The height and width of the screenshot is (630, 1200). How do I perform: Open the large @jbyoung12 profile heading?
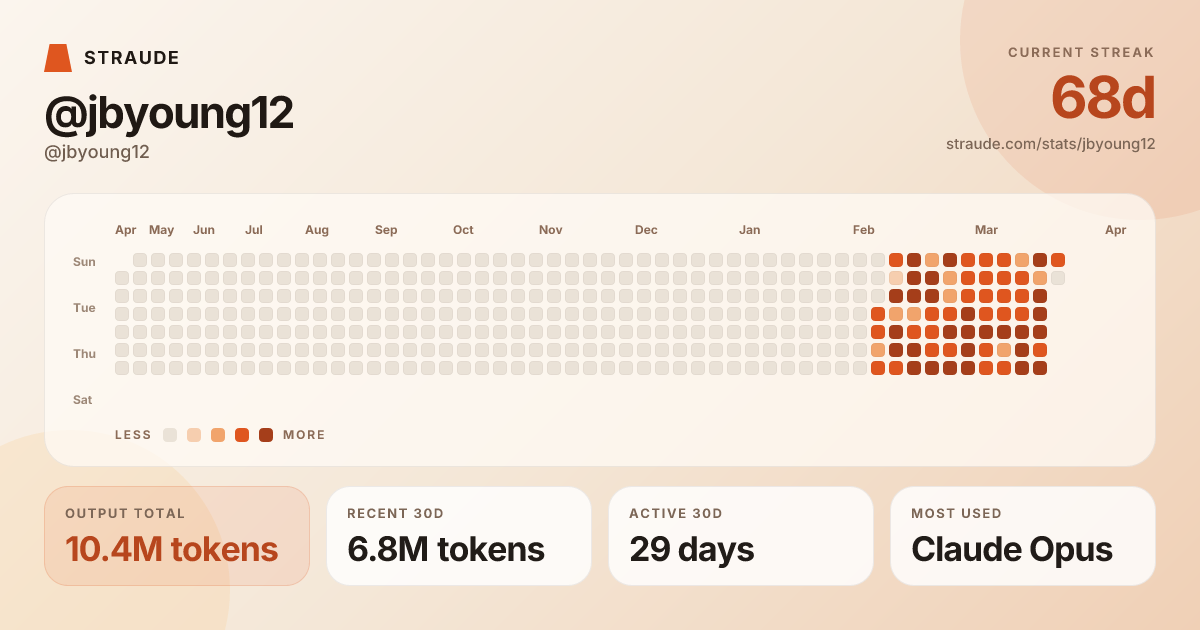[169, 114]
